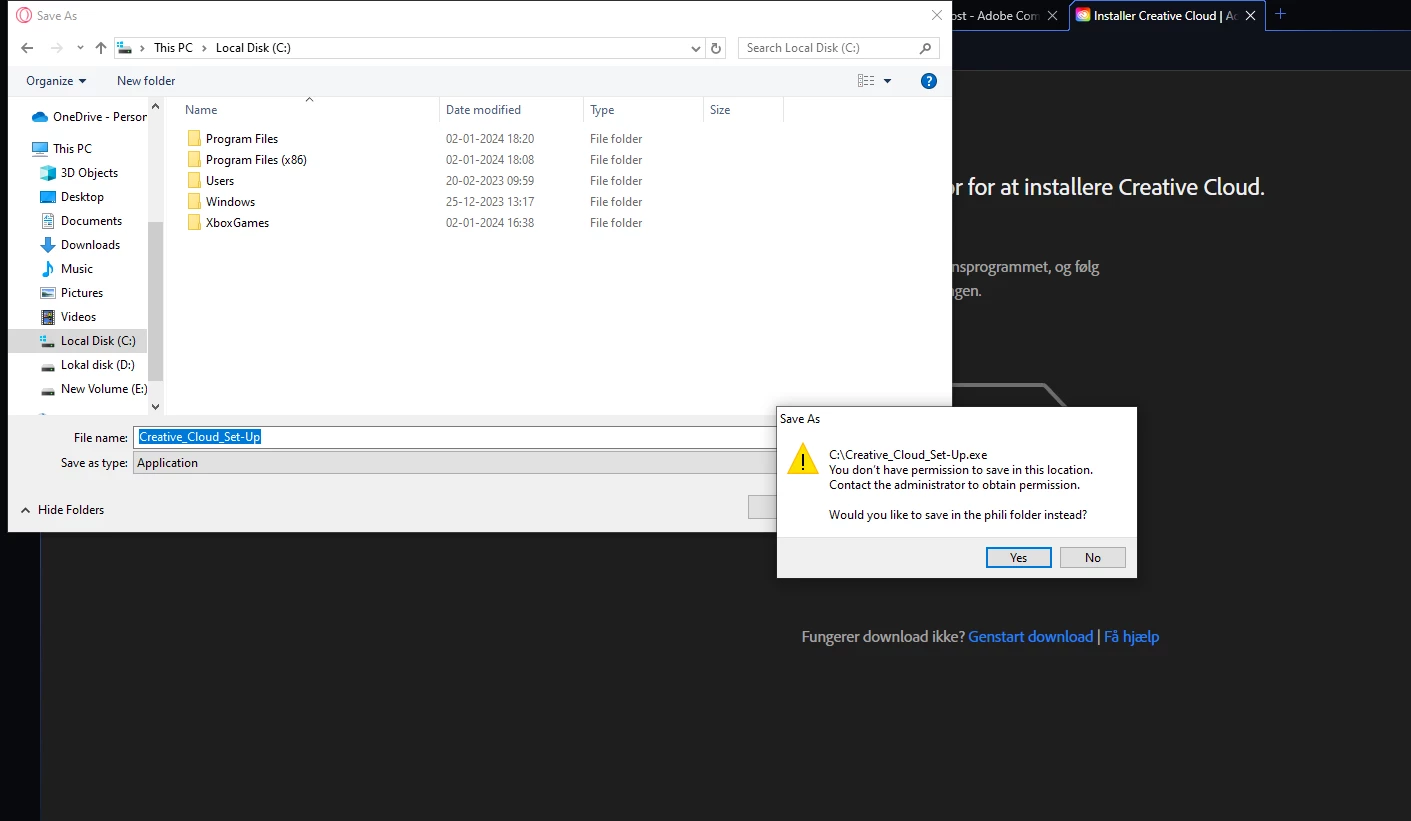The height and width of the screenshot is (821, 1411).
Task: Click This PC in the address breadcrumb
Action: (173, 48)
